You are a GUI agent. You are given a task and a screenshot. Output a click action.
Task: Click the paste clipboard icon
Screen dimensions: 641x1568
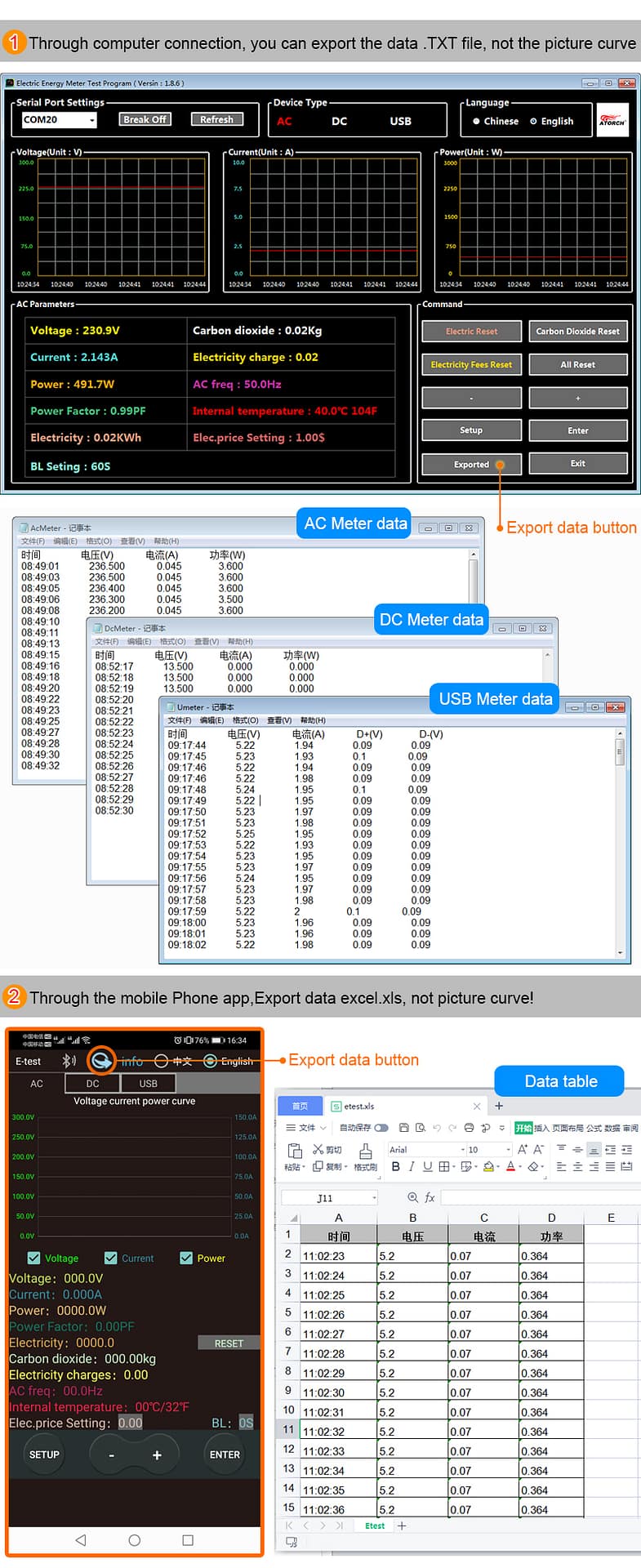click(x=295, y=1151)
